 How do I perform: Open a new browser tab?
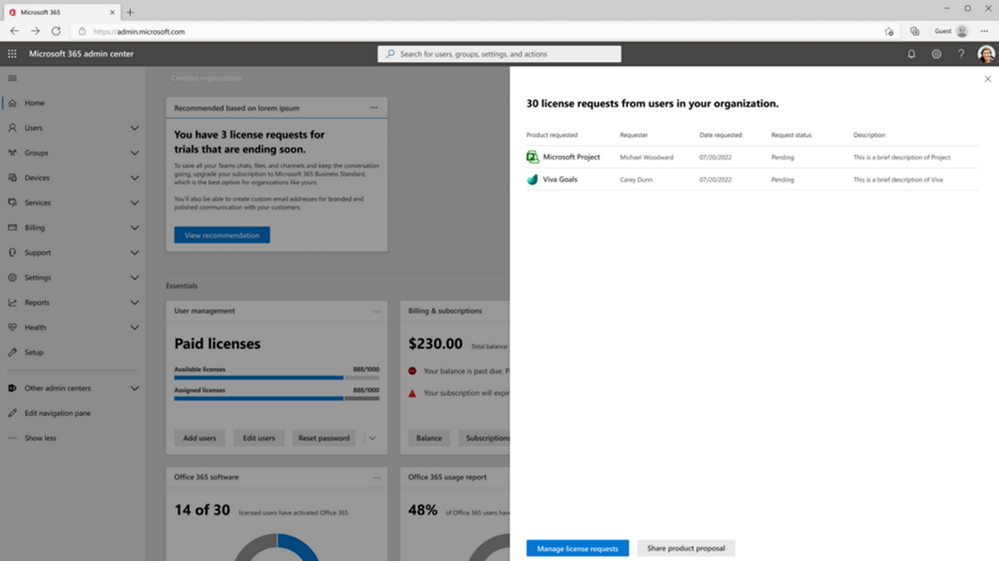tap(130, 12)
